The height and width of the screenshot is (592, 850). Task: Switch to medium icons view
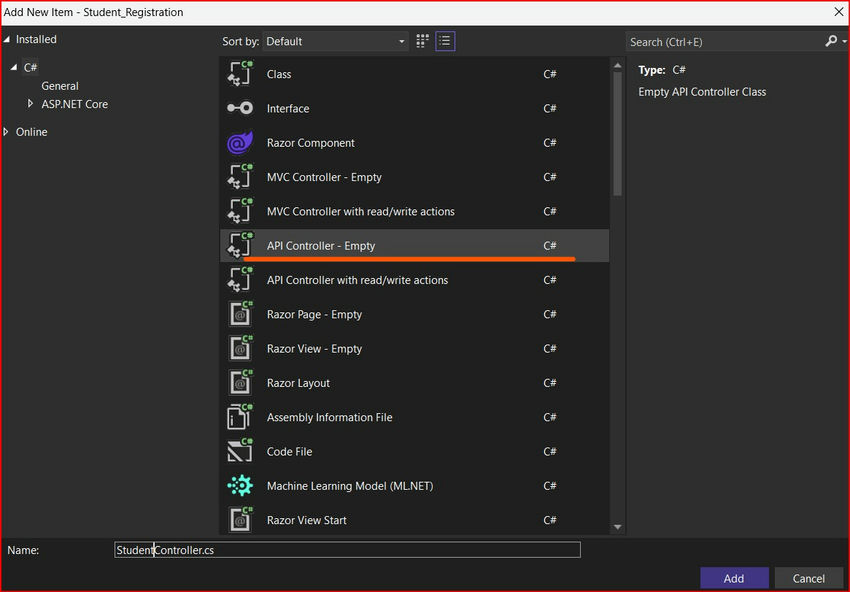click(x=421, y=41)
